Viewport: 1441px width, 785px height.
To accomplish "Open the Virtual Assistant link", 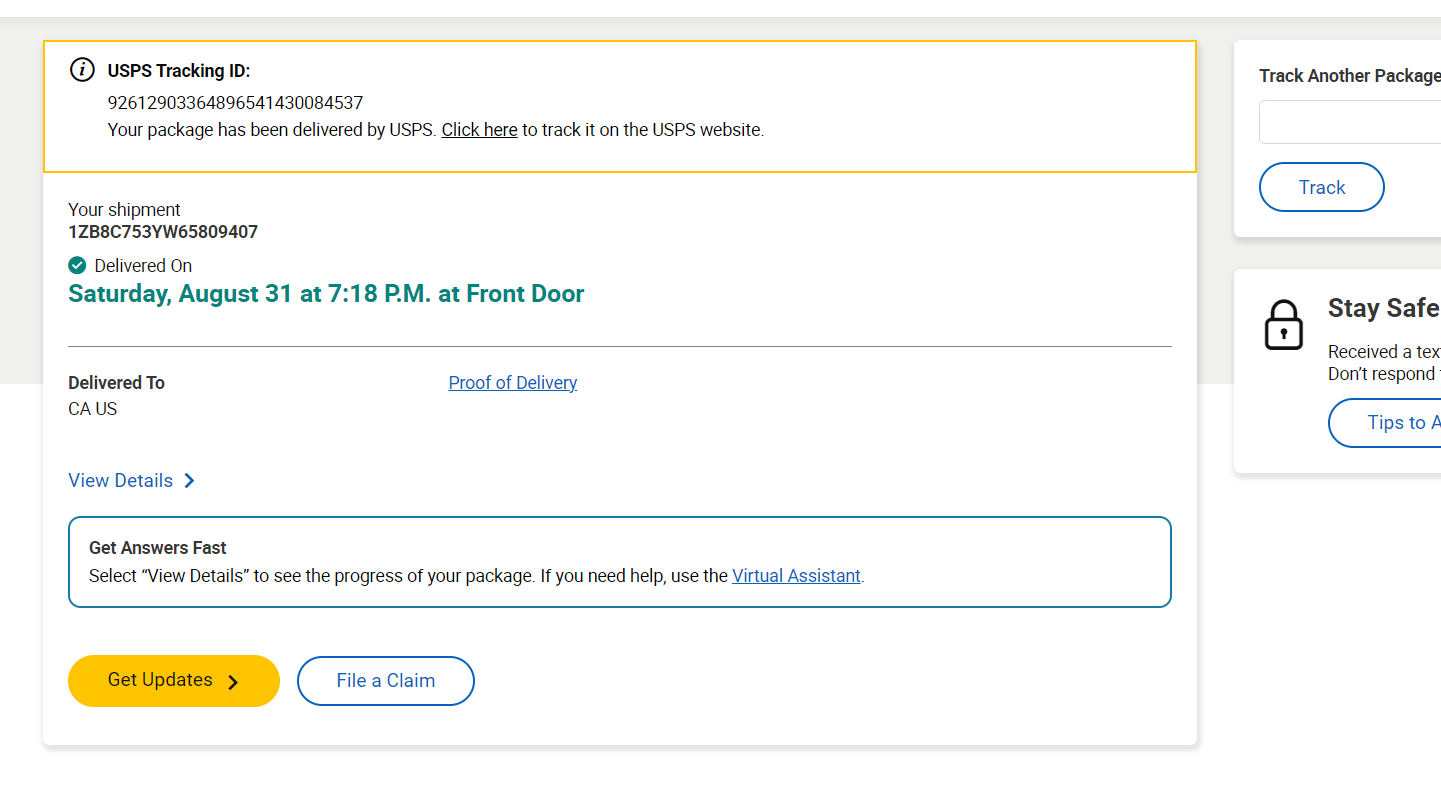I will point(796,576).
